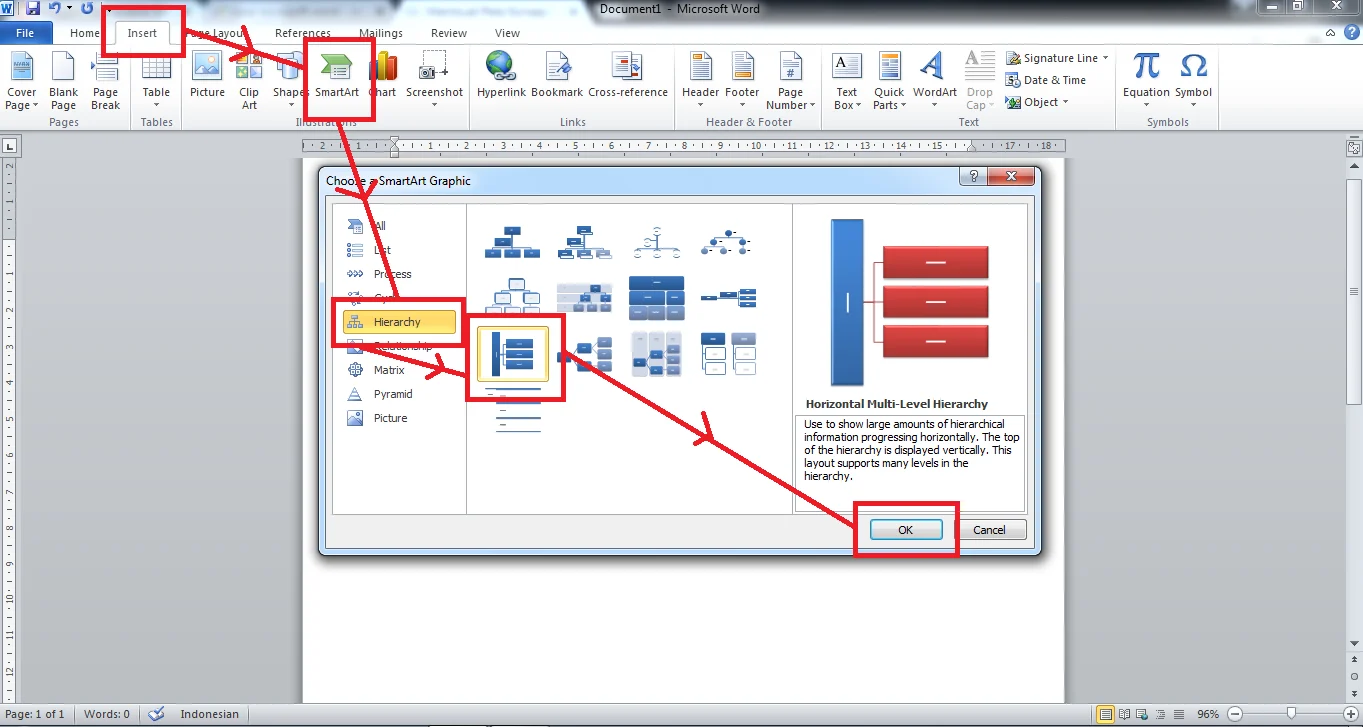Screen dimensions: 1363x727
Task: Toggle the ruler using View Ruler button
Action: pos(1352,146)
